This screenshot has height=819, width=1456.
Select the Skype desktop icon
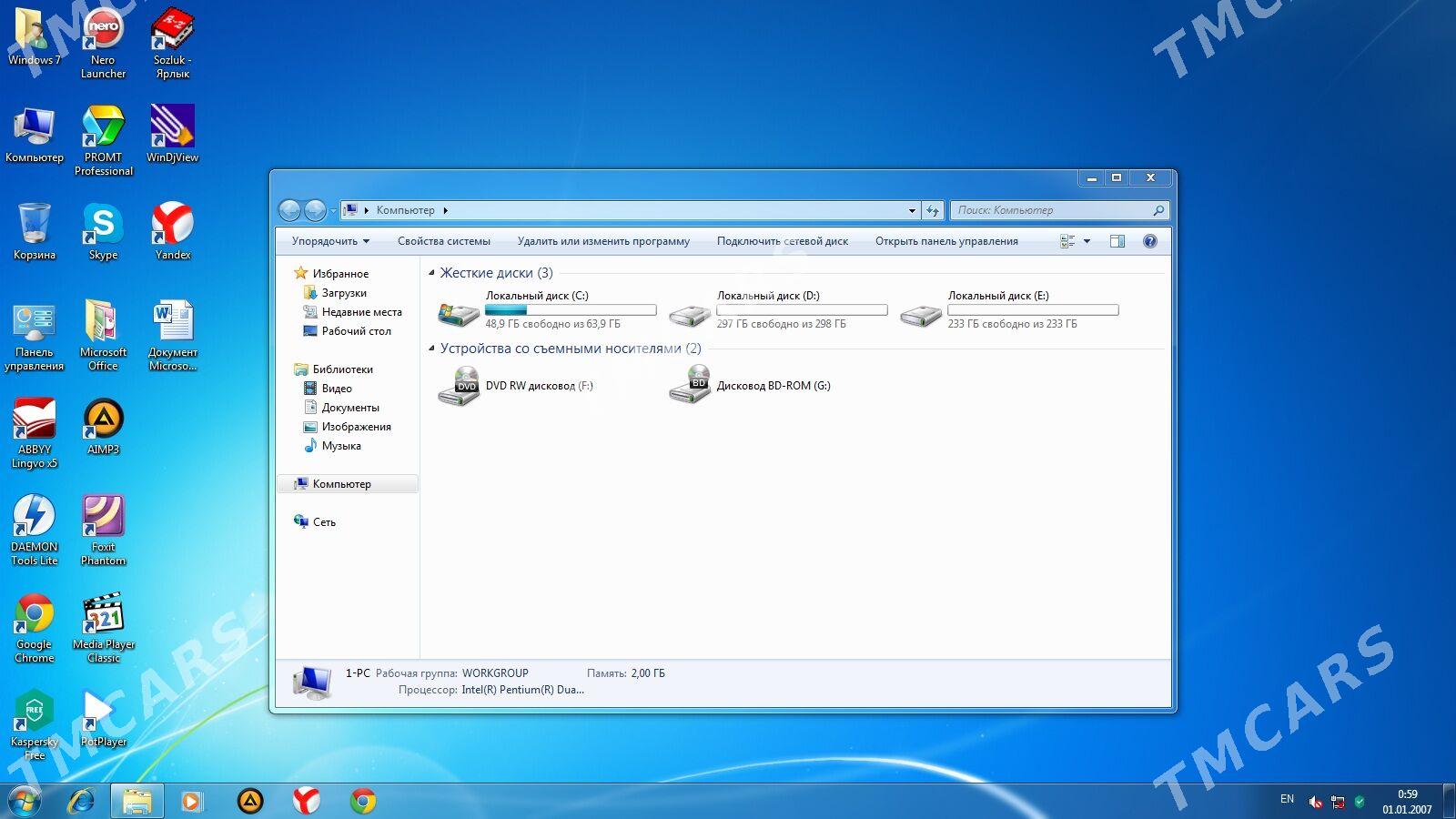pos(103,231)
